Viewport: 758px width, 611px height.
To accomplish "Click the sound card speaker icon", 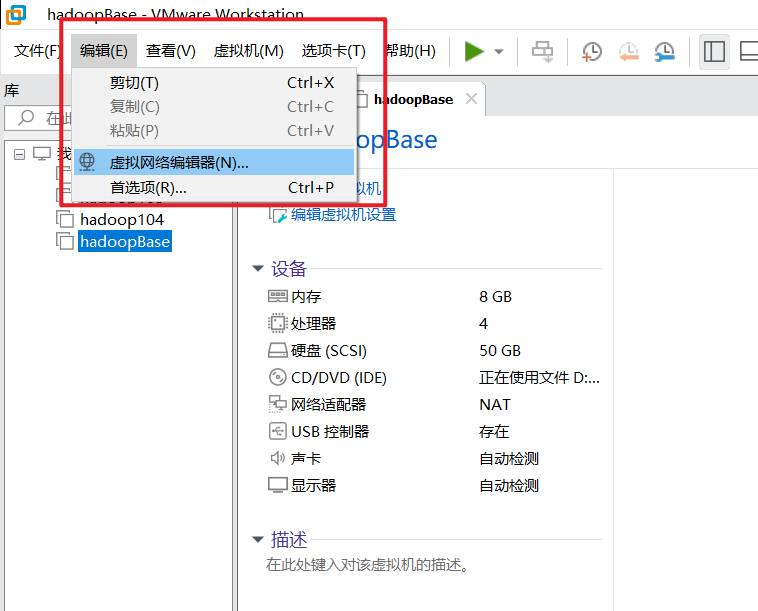I will point(277,458).
